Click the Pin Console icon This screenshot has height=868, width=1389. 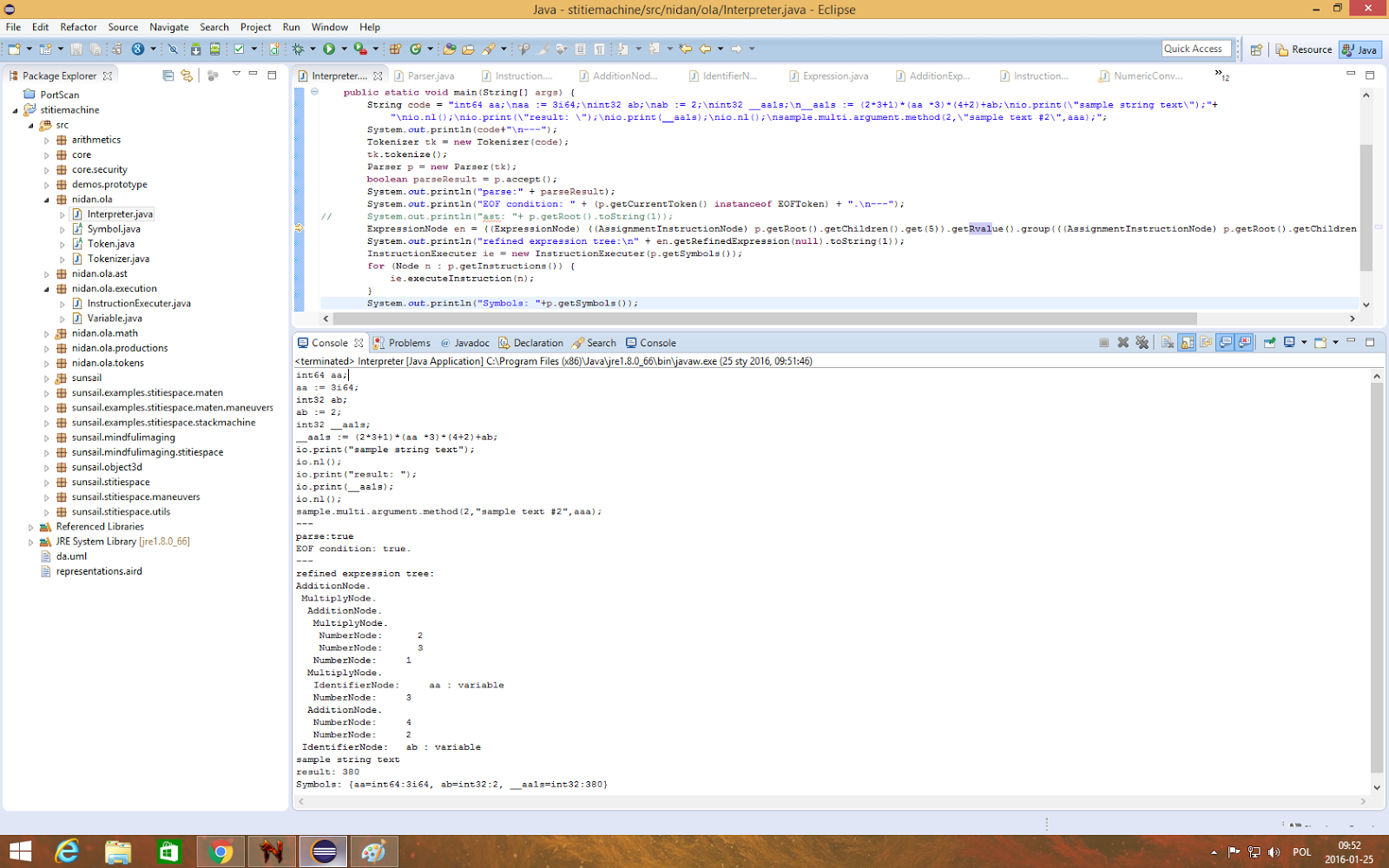(1269, 343)
